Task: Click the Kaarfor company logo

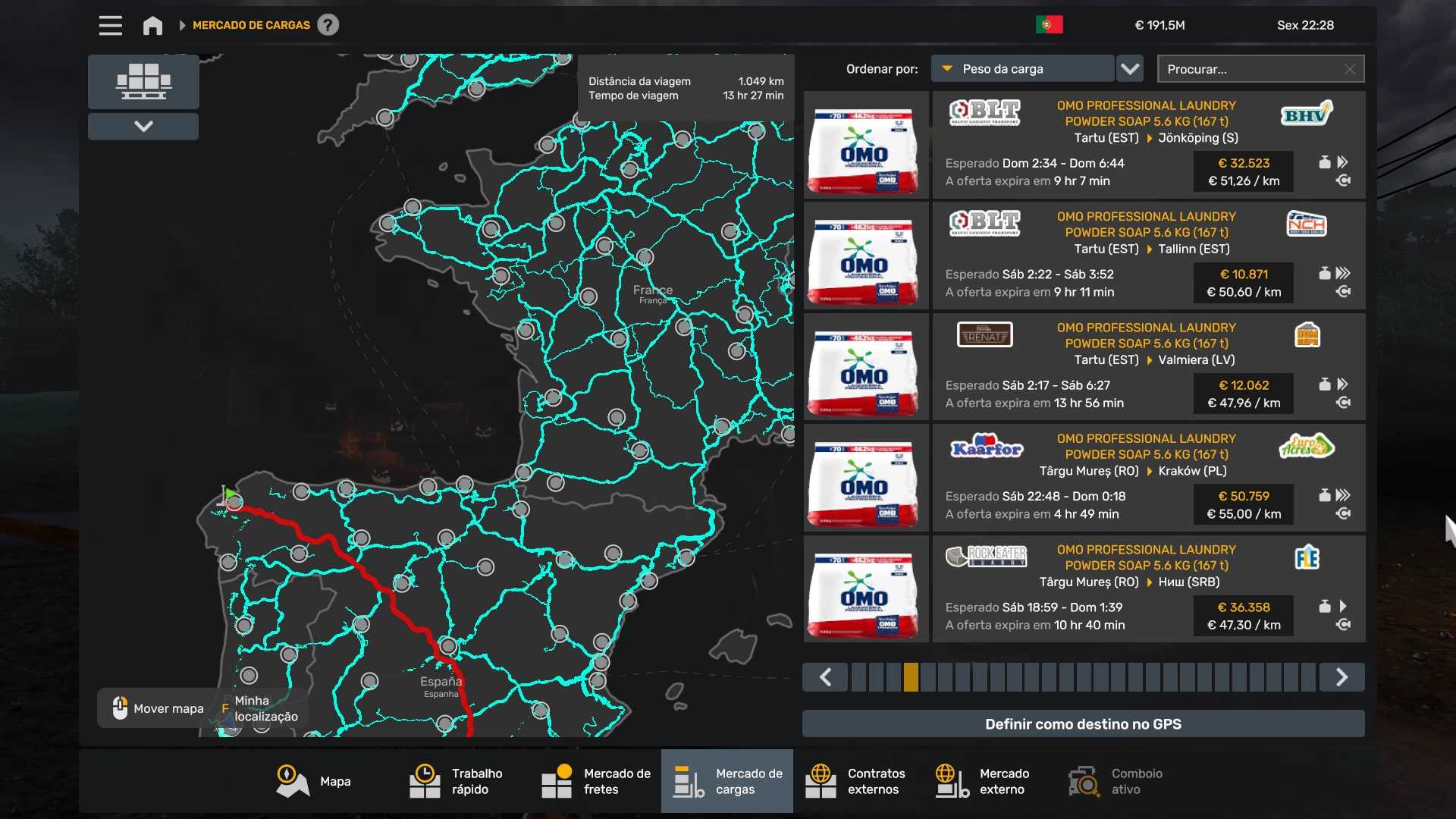Action: [x=986, y=447]
